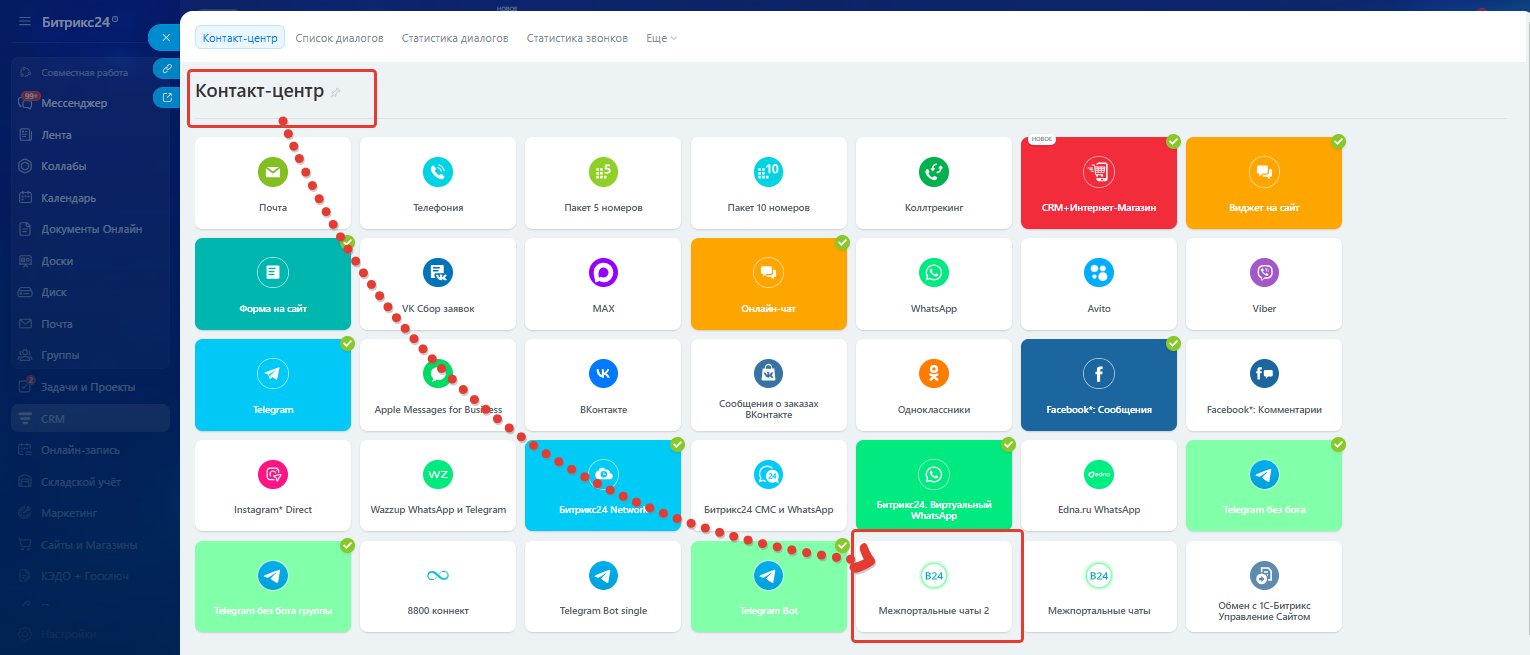Open the Одноклассники tile

[934, 385]
